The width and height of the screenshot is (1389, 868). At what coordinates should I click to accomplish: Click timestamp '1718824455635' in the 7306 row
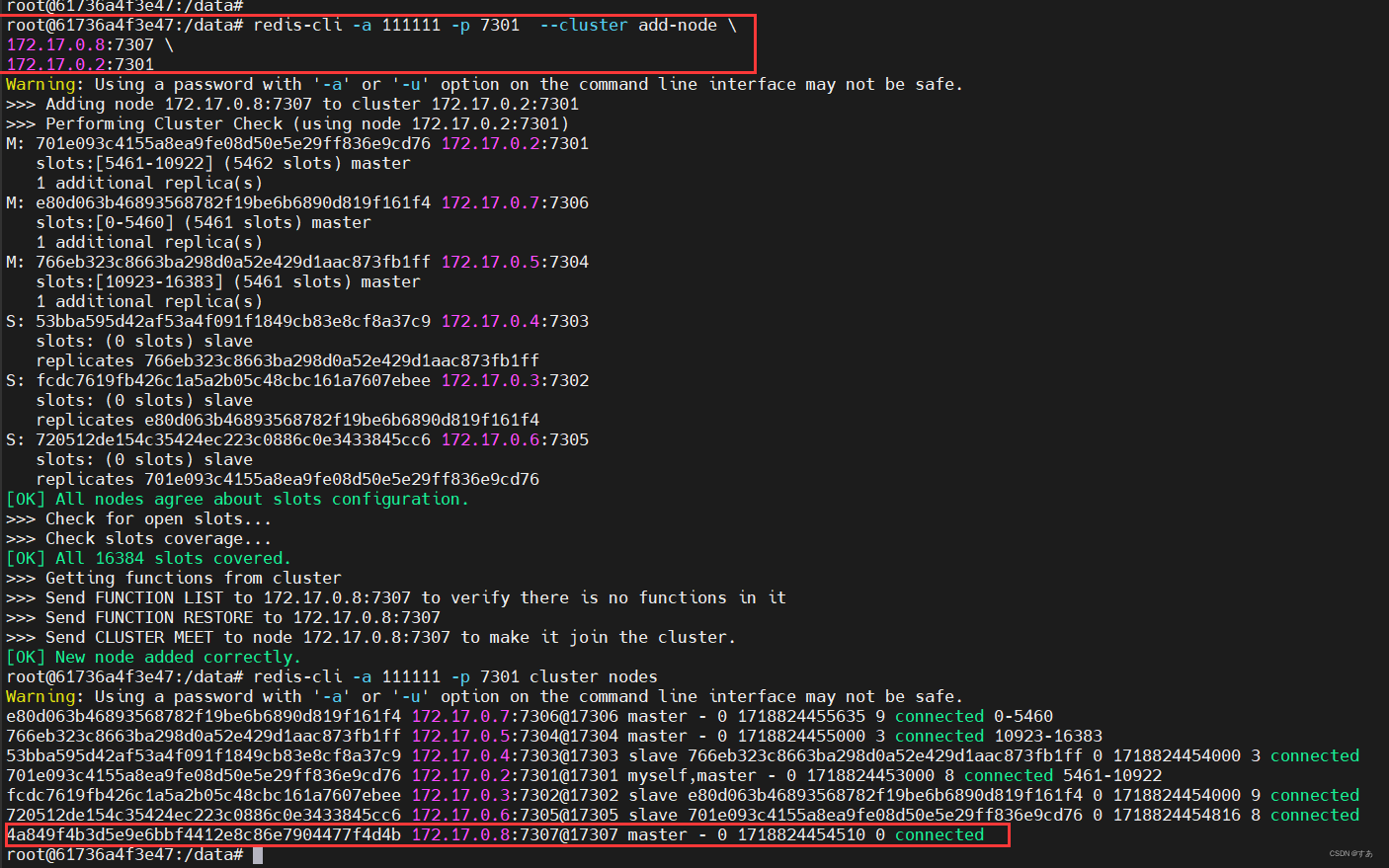[x=801, y=717]
